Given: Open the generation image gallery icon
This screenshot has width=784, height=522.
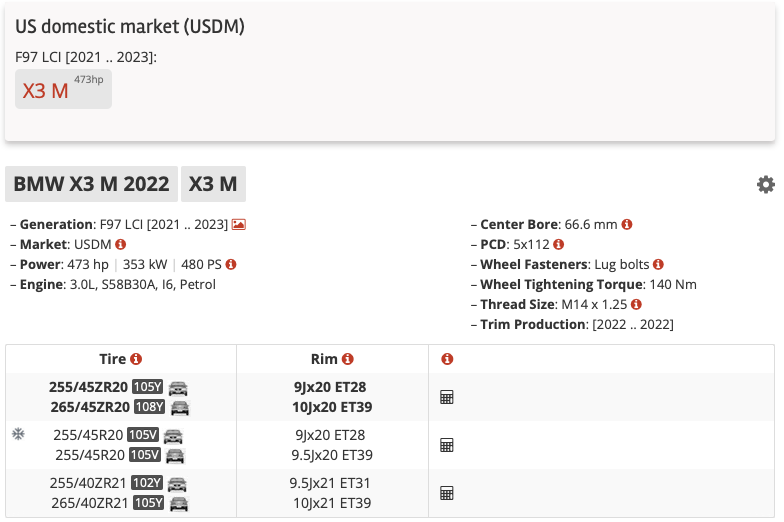Looking at the screenshot, I should coord(239,225).
